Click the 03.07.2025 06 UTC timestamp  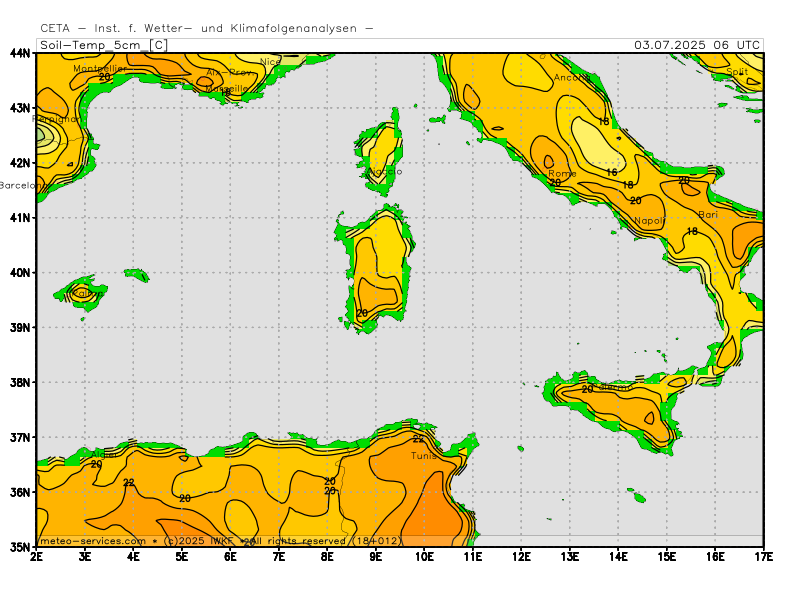click(x=697, y=45)
